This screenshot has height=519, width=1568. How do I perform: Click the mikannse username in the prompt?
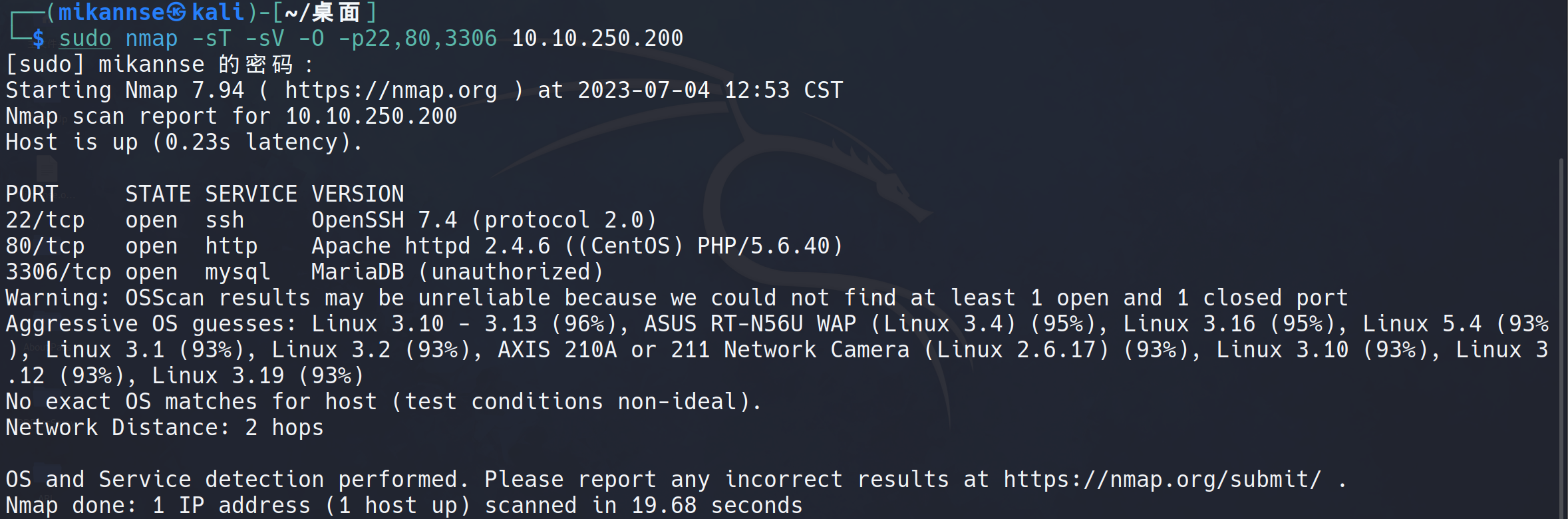[x=112, y=12]
